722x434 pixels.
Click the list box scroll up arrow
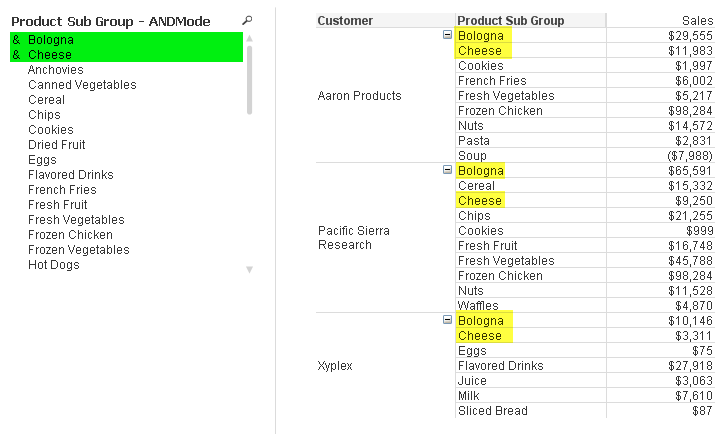click(250, 38)
